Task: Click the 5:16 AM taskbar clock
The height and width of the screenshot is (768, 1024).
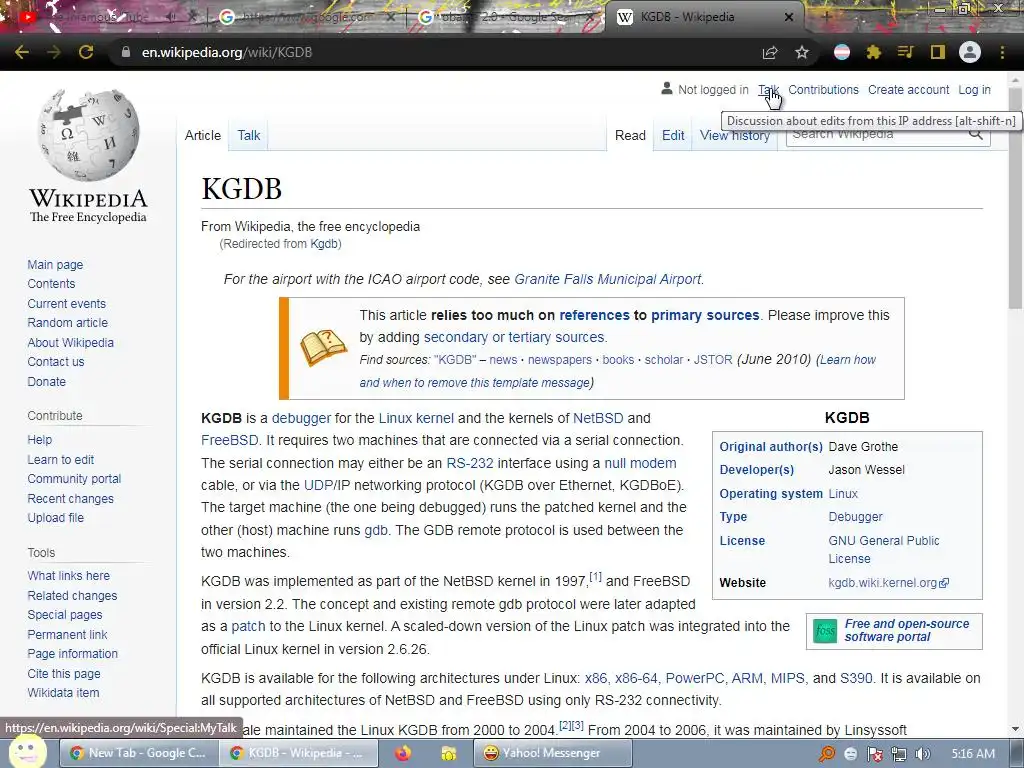Action: [973, 754]
